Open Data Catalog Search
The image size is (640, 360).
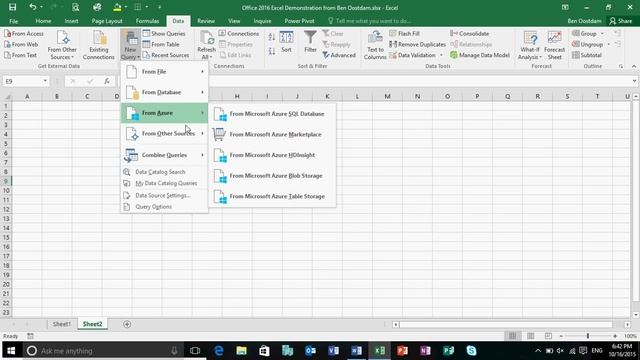pyautogui.click(x=164, y=172)
